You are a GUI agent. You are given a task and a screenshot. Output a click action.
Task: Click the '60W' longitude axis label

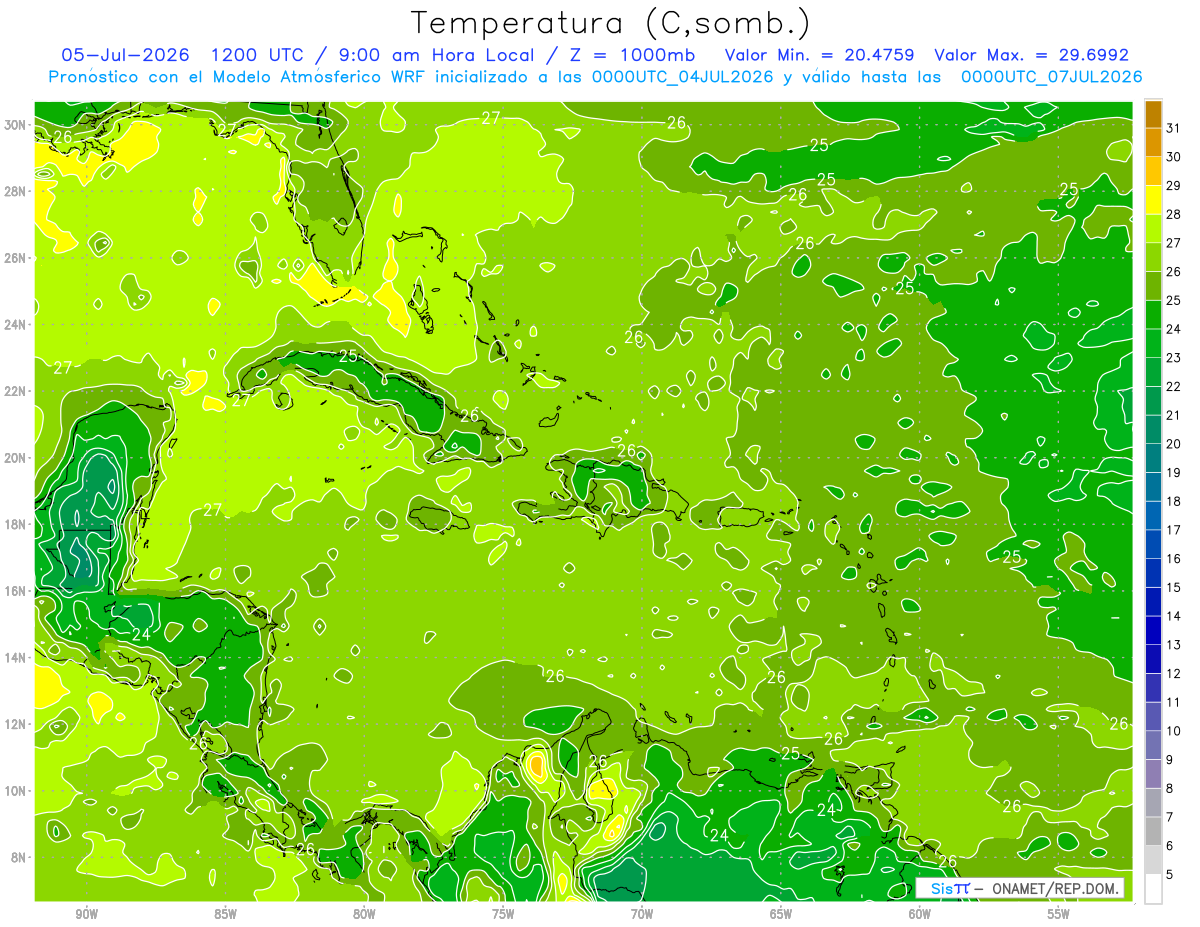(920, 914)
